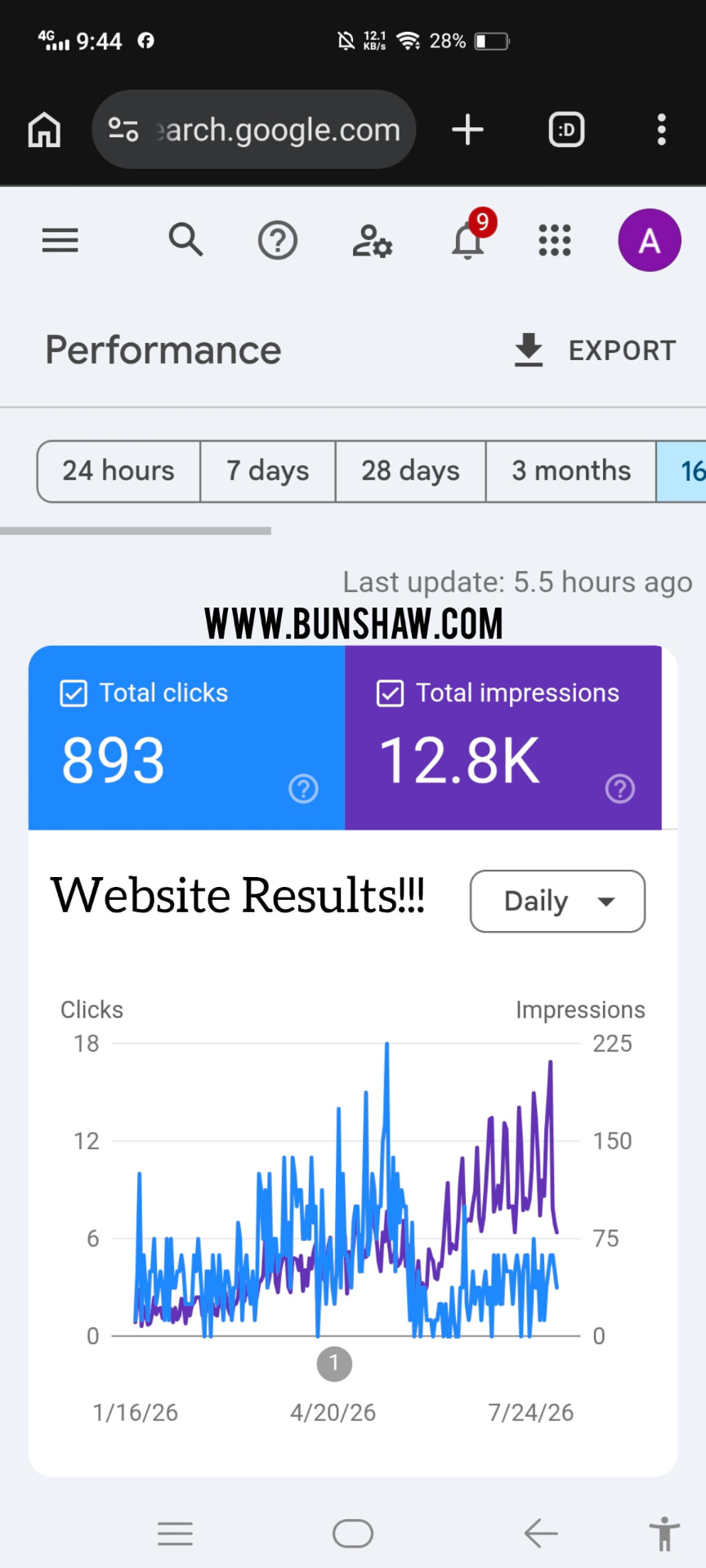
Task: Open a new tab with plus icon
Action: point(467,130)
